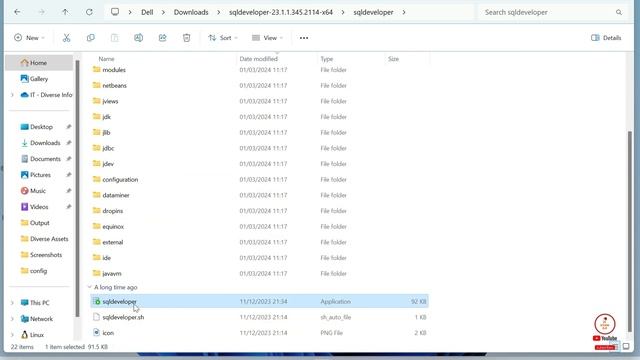Select the external folder row

tap(259, 242)
